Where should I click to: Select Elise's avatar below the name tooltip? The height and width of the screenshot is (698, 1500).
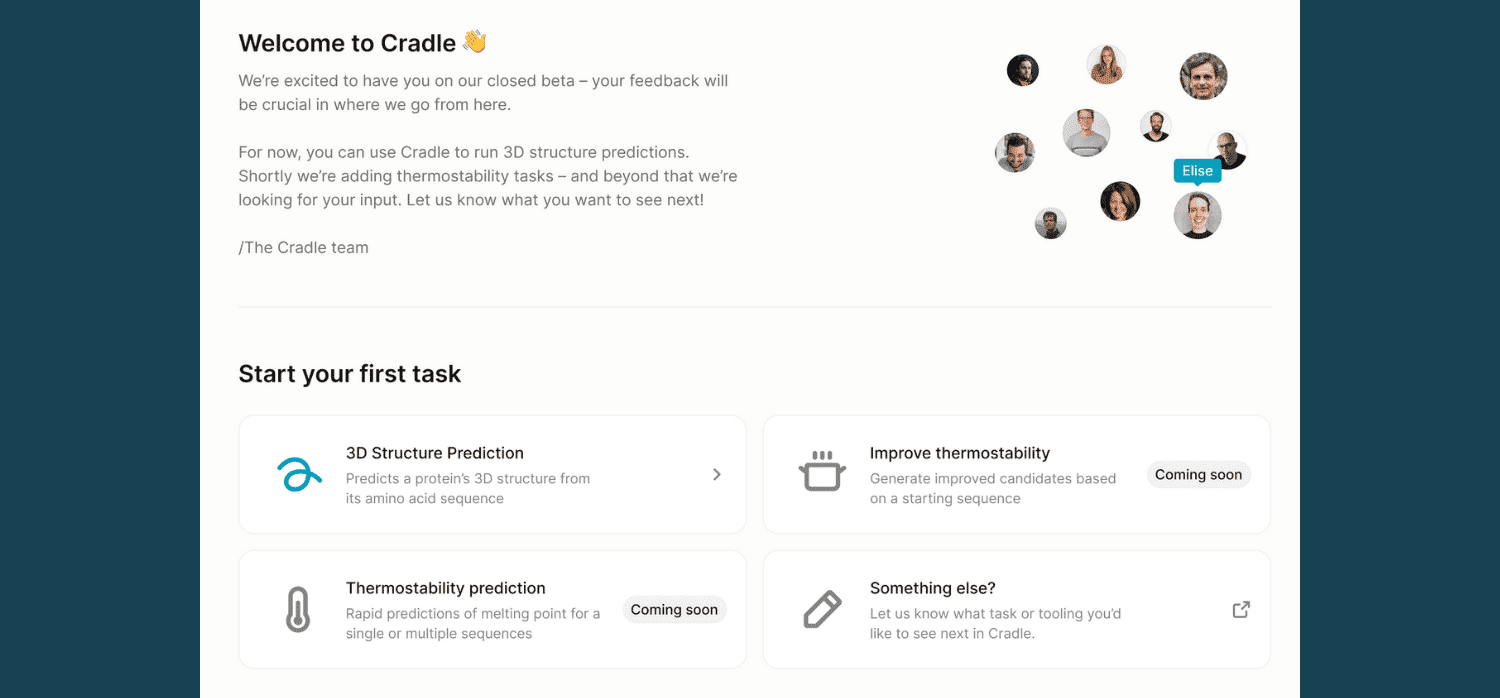click(1197, 215)
